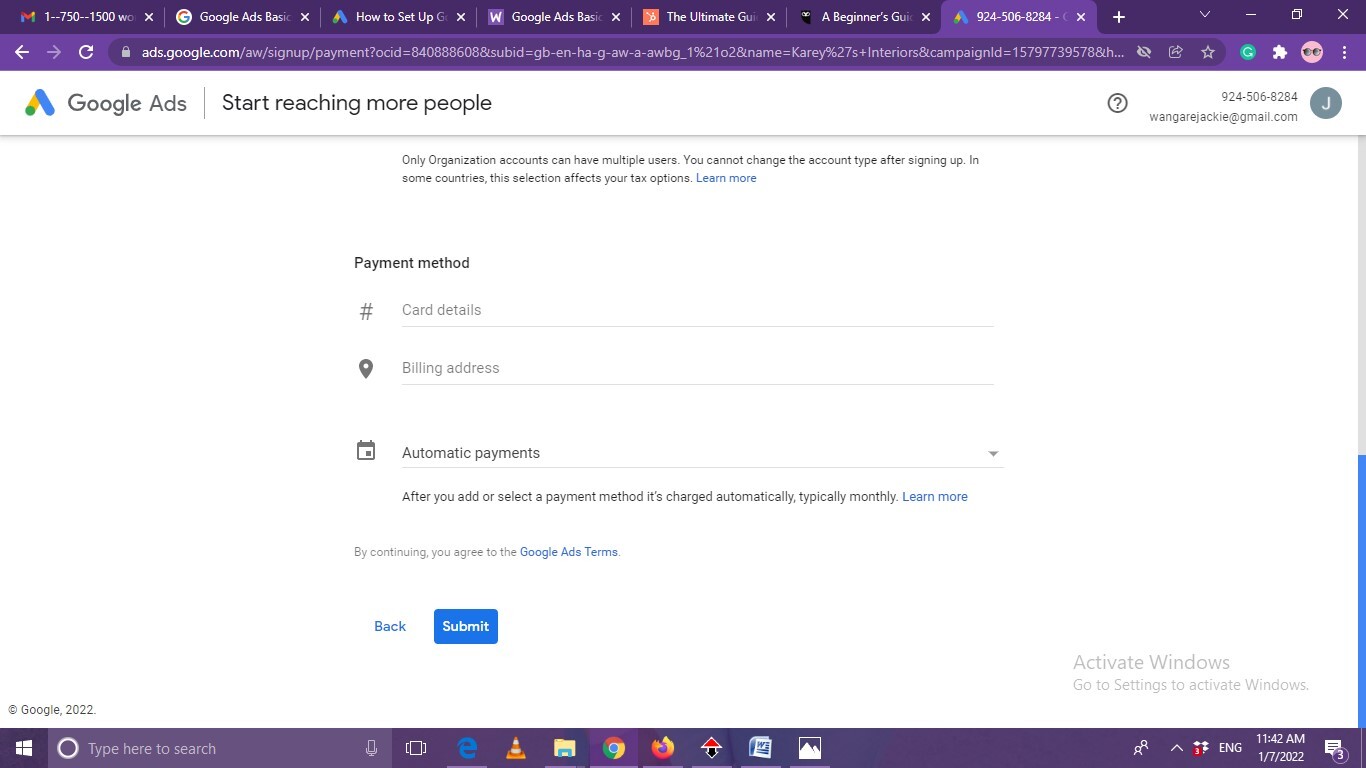The image size is (1366, 768).
Task: Click the browser reload icon
Action: pyautogui.click(x=86, y=52)
